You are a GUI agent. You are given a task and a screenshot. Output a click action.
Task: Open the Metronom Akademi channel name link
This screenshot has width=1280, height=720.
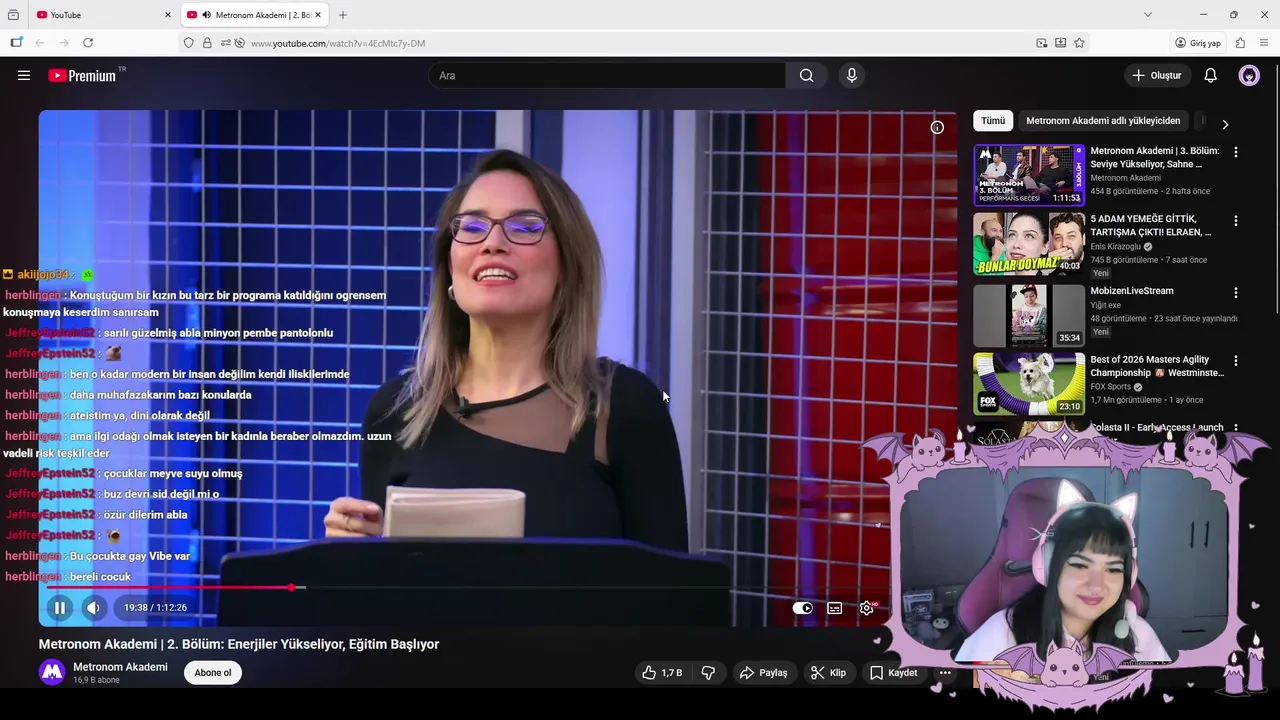point(120,667)
